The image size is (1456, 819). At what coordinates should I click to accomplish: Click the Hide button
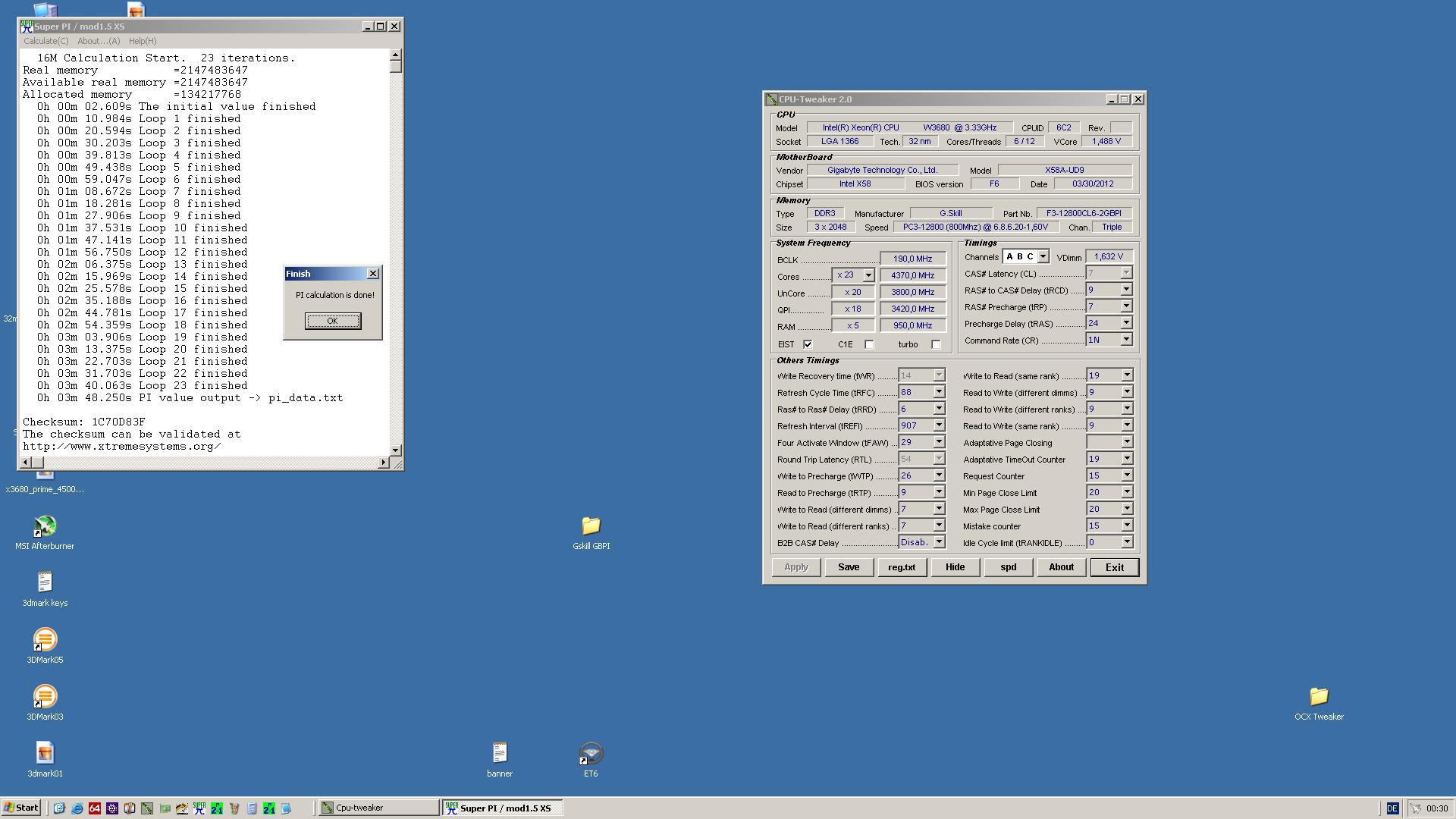point(955,567)
